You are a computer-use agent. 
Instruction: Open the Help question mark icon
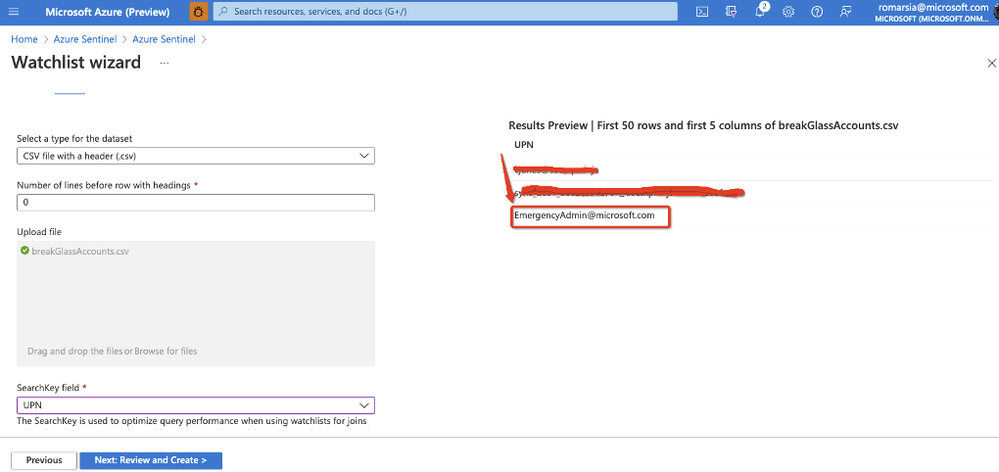pyautogui.click(x=817, y=11)
